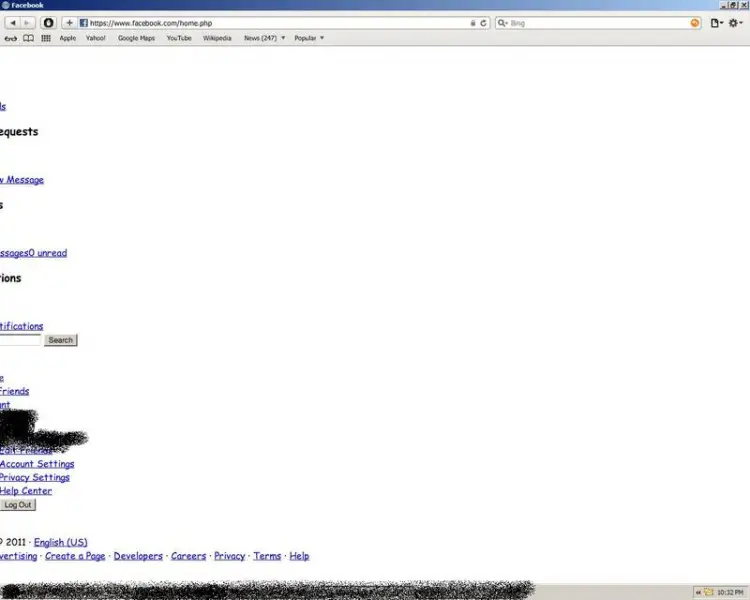Click into the URL address field
This screenshot has width=750, height=600.
tap(277, 23)
